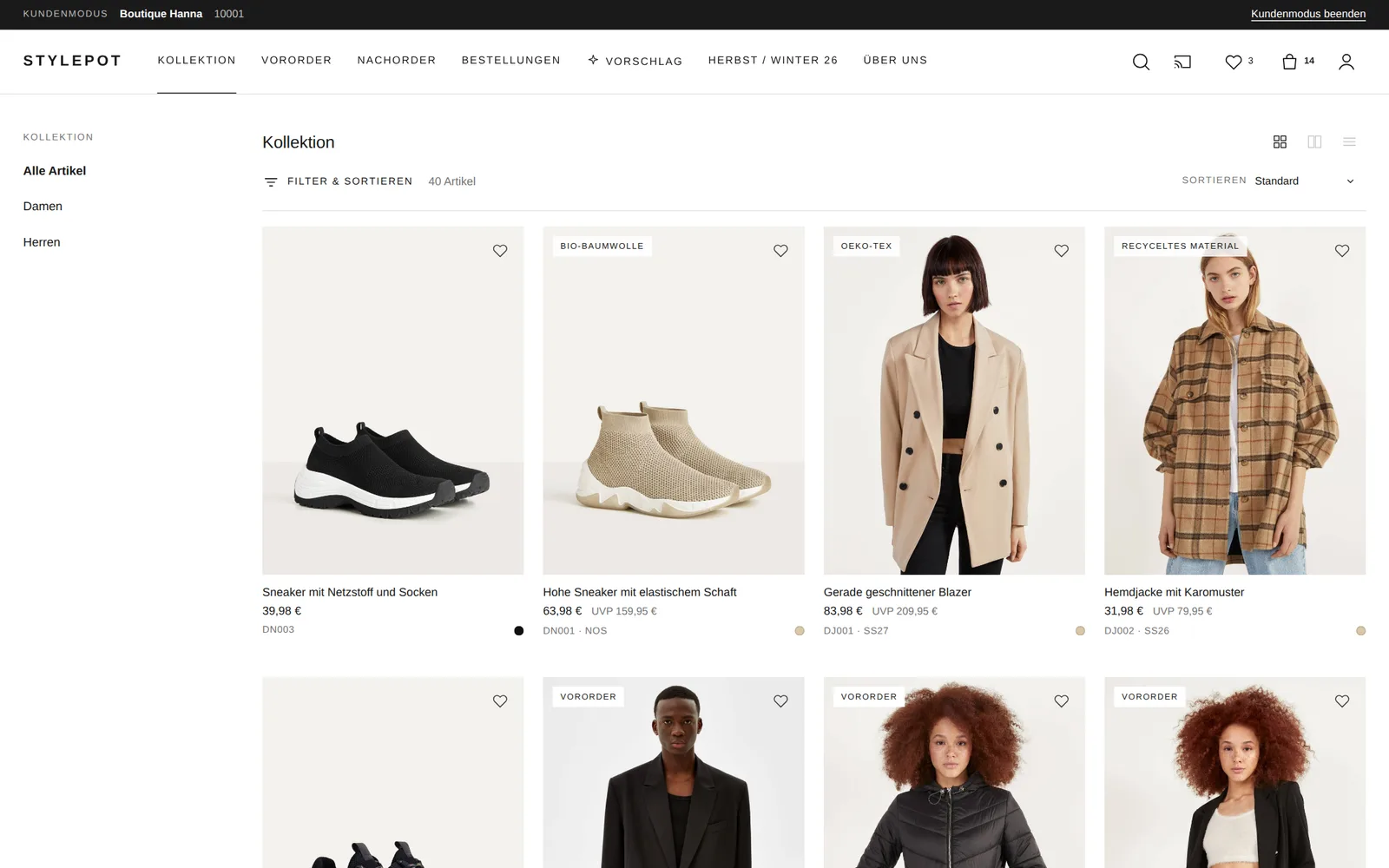
Task: Open the search icon in header
Action: (x=1141, y=62)
